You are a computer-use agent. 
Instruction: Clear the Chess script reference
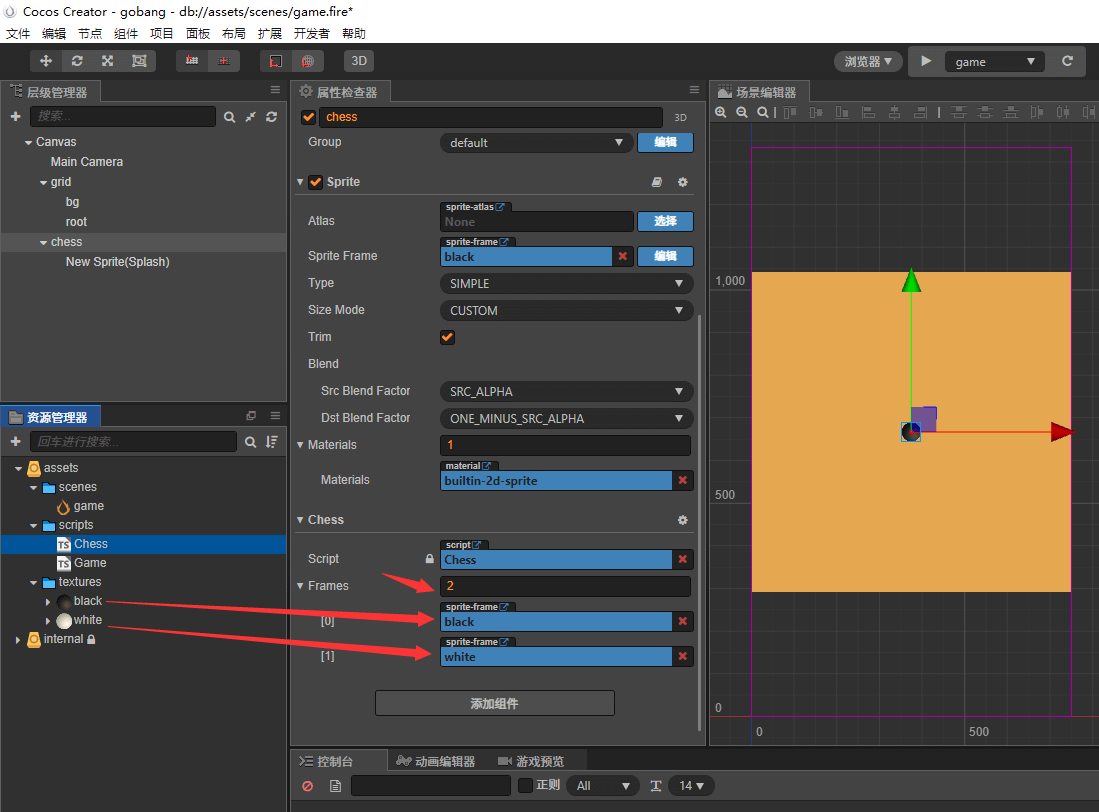click(683, 559)
